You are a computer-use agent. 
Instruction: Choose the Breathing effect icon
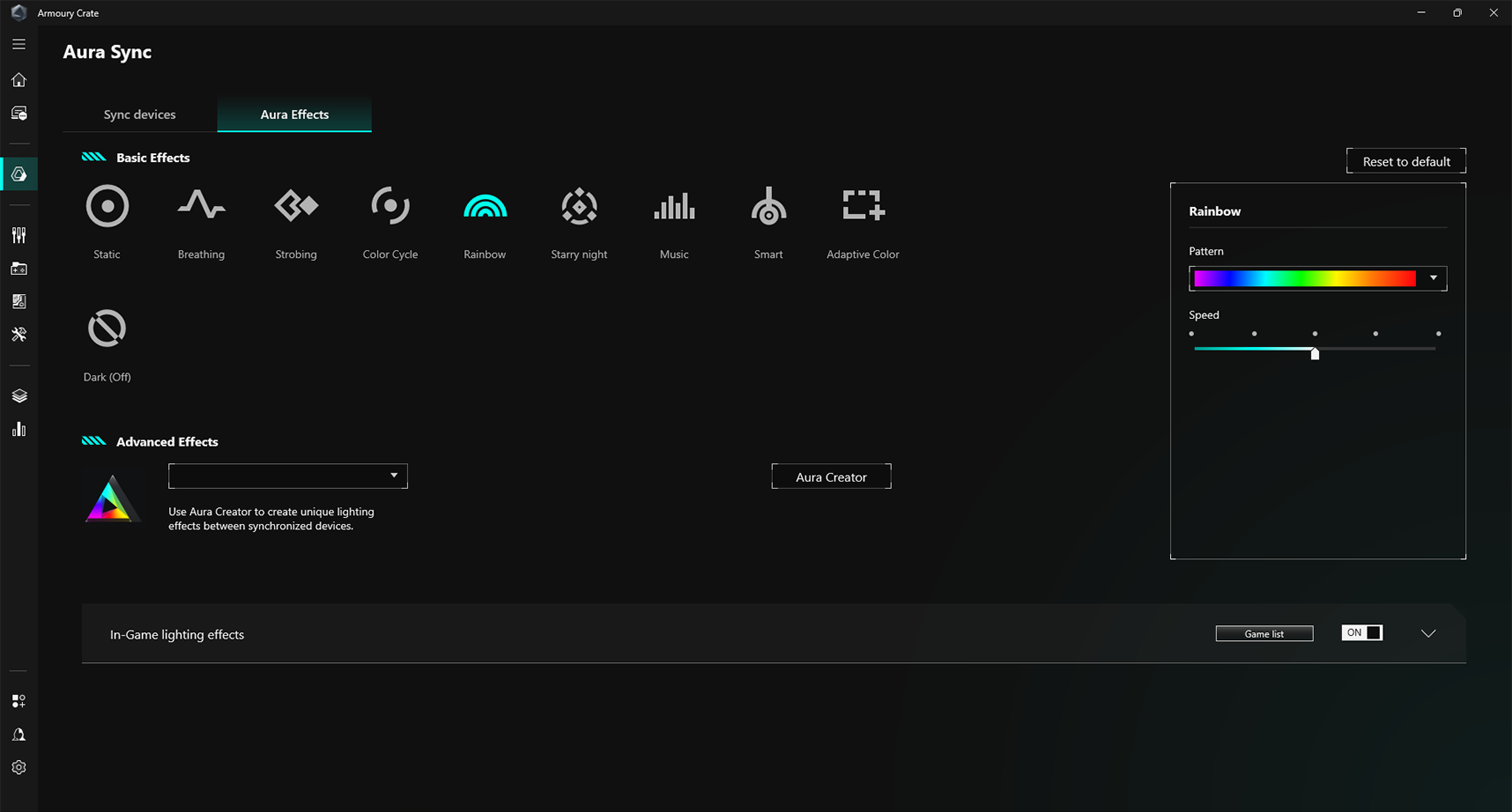coord(201,207)
